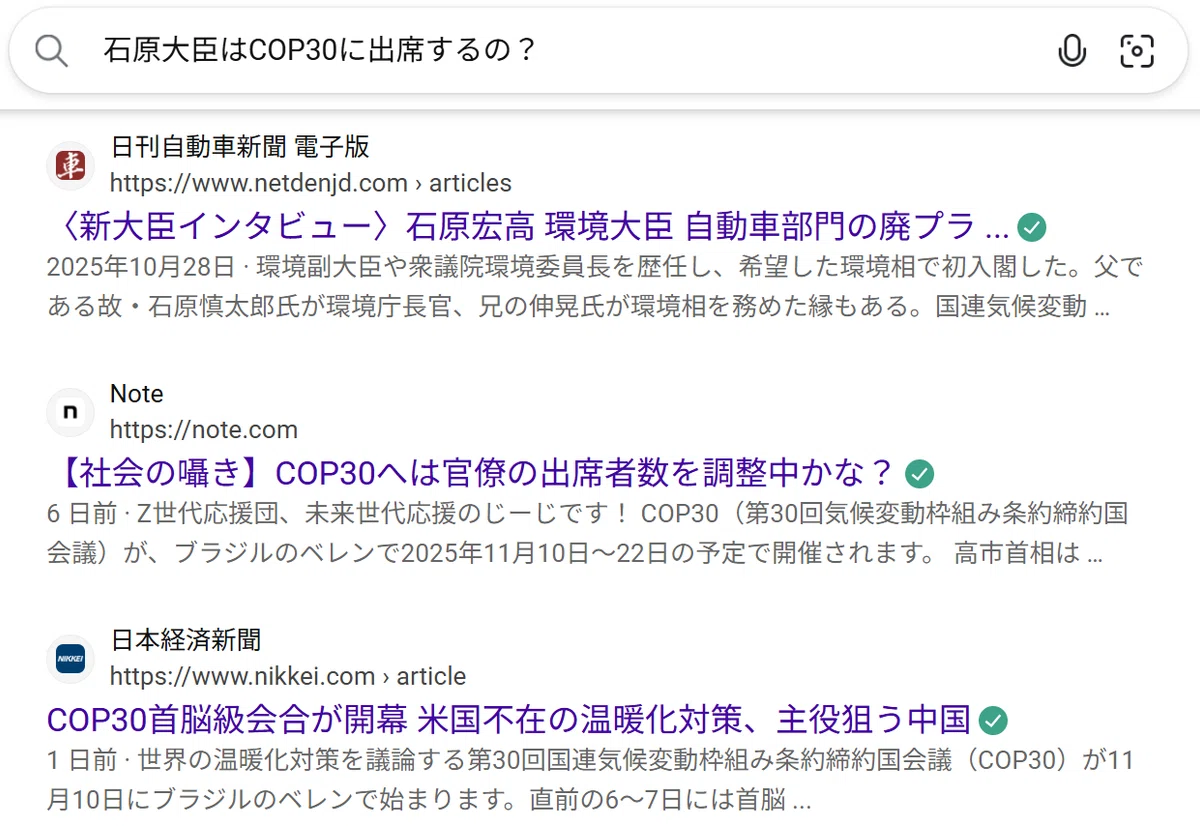Open the 【社会の囁き】COP30へは官僚の出席者数 result

pos(471,474)
